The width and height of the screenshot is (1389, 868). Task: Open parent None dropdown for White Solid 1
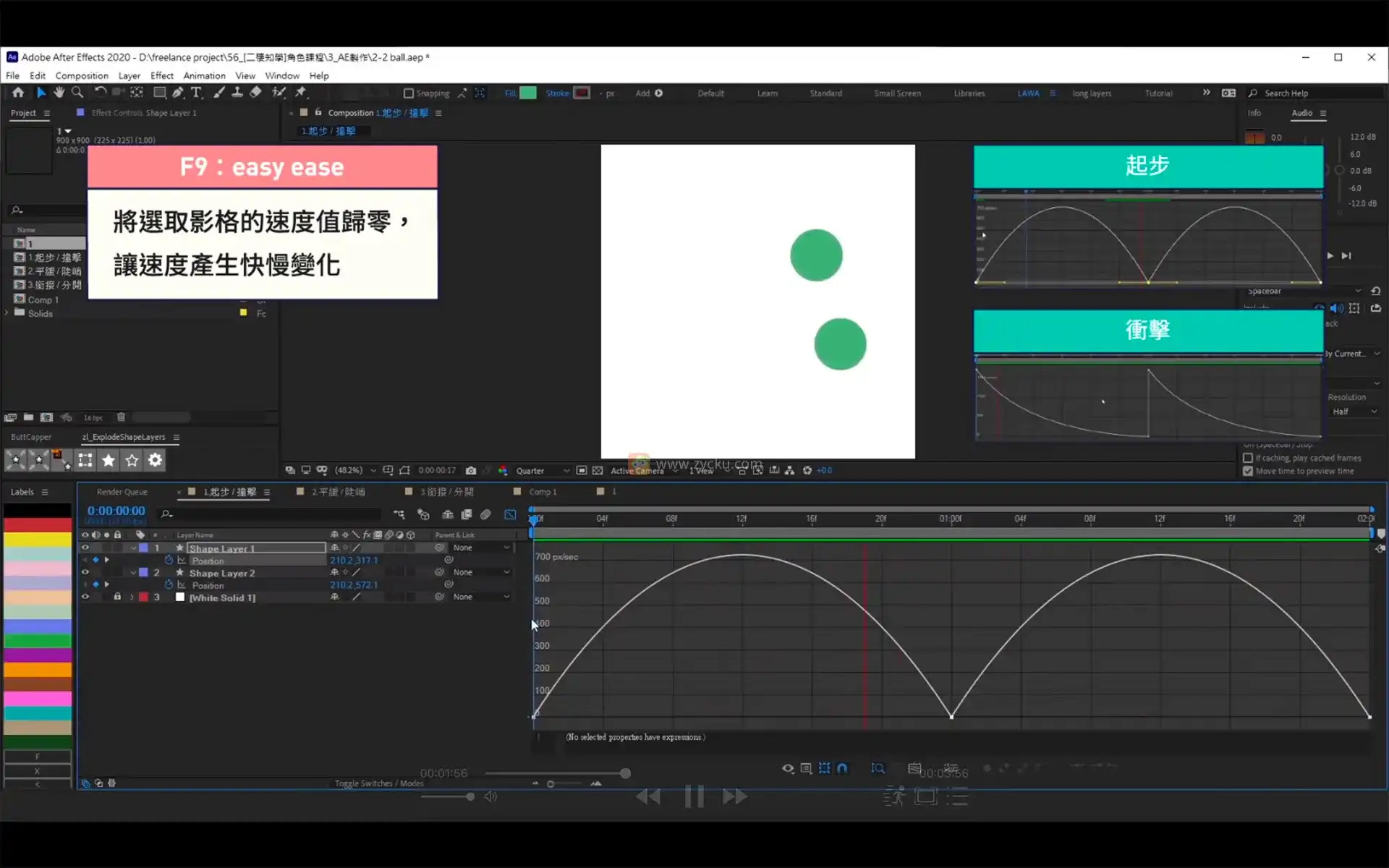click(x=481, y=597)
